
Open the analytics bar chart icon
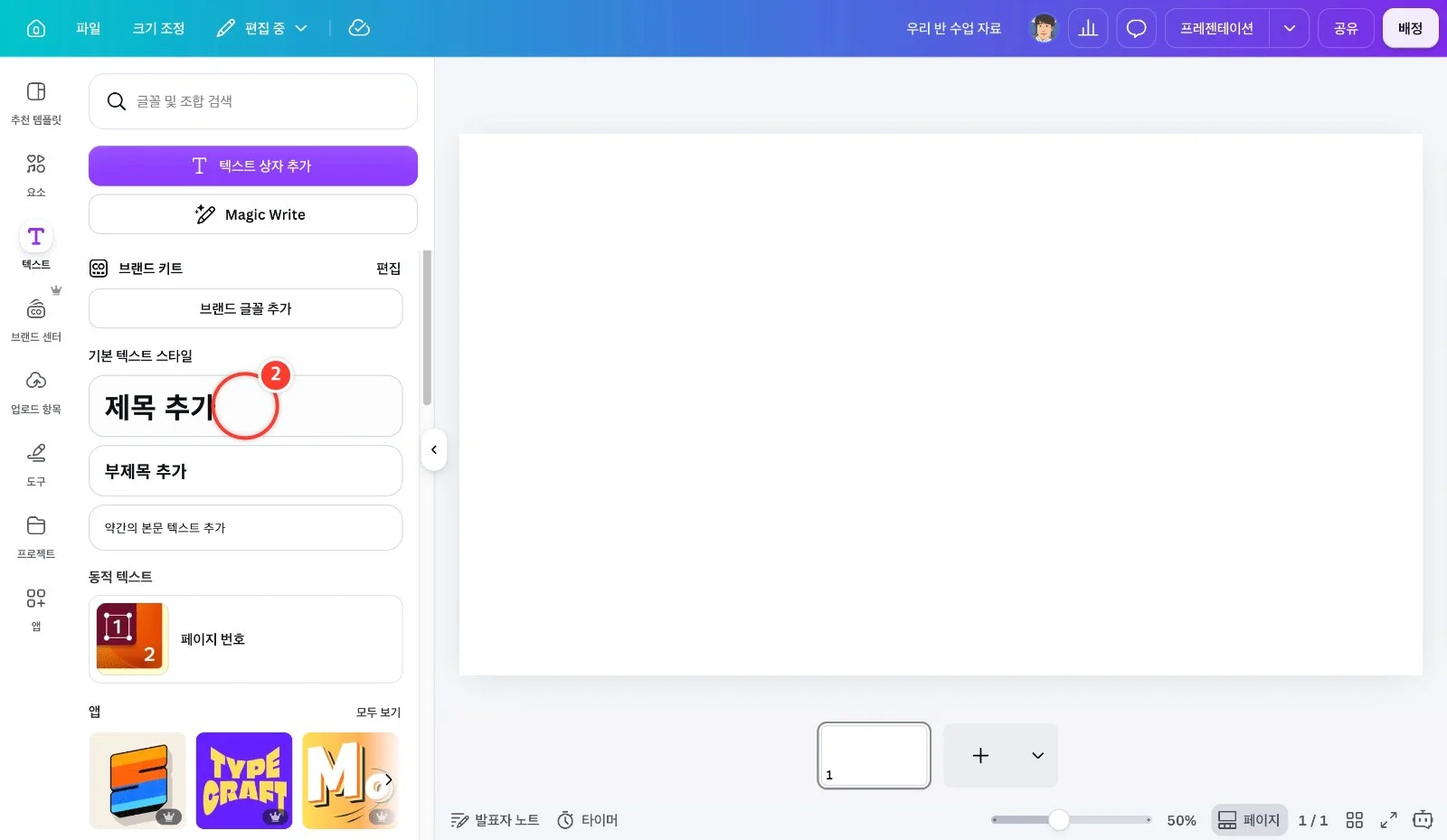(1088, 28)
